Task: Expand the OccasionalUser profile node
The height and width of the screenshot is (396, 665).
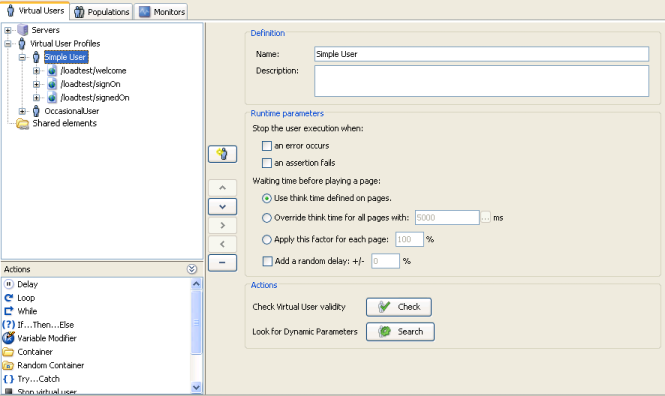Action: pos(22,111)
